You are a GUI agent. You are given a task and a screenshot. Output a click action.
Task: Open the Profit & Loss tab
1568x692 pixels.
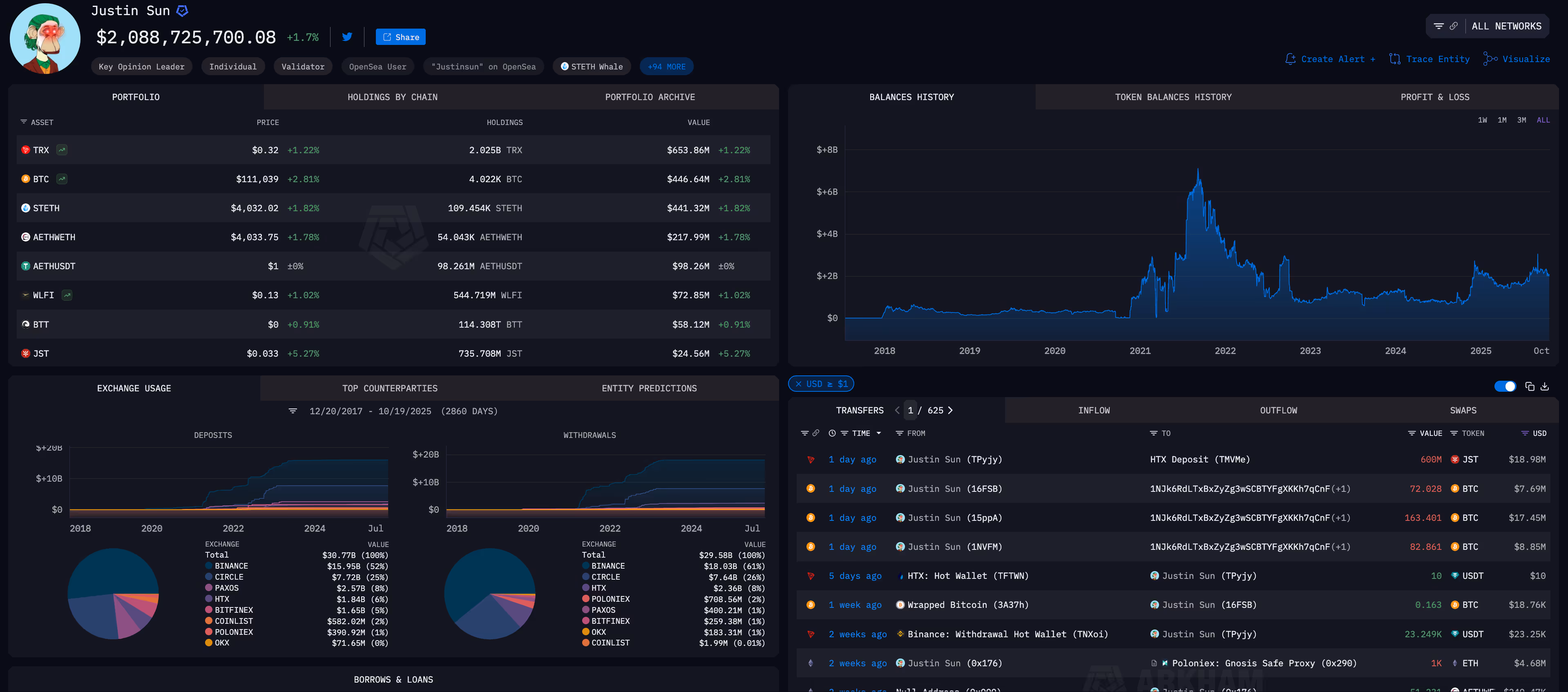tap(1434, 97)
